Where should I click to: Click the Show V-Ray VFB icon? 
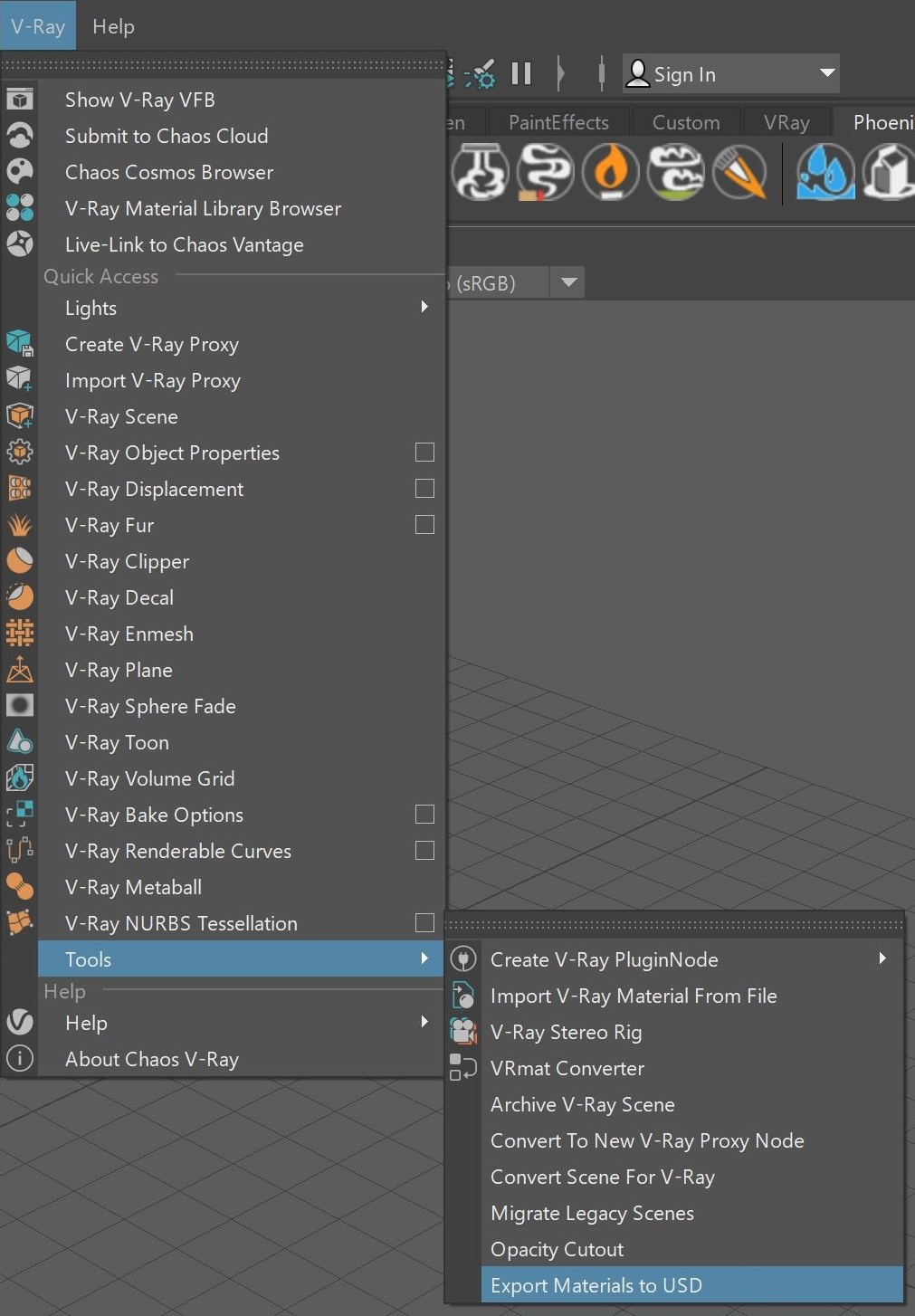coord(20,99)
